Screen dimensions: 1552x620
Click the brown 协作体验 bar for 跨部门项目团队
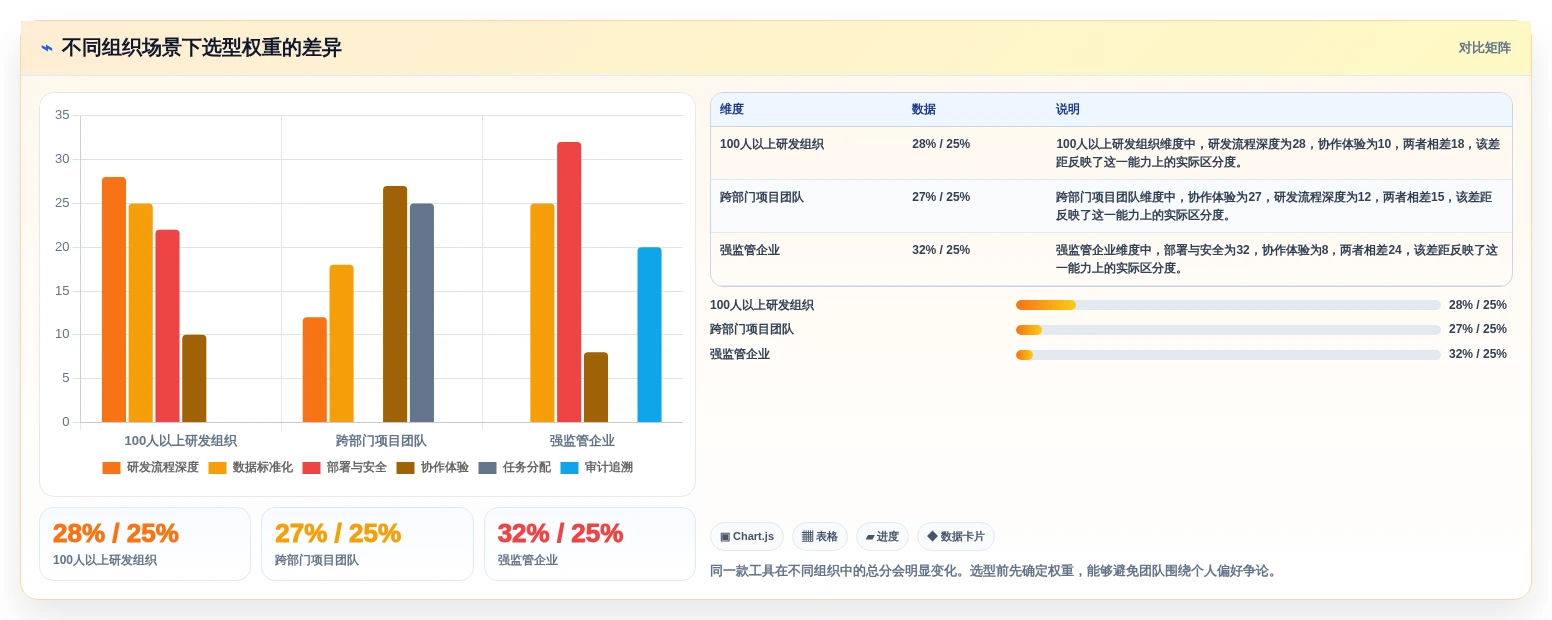pos(395,304)
